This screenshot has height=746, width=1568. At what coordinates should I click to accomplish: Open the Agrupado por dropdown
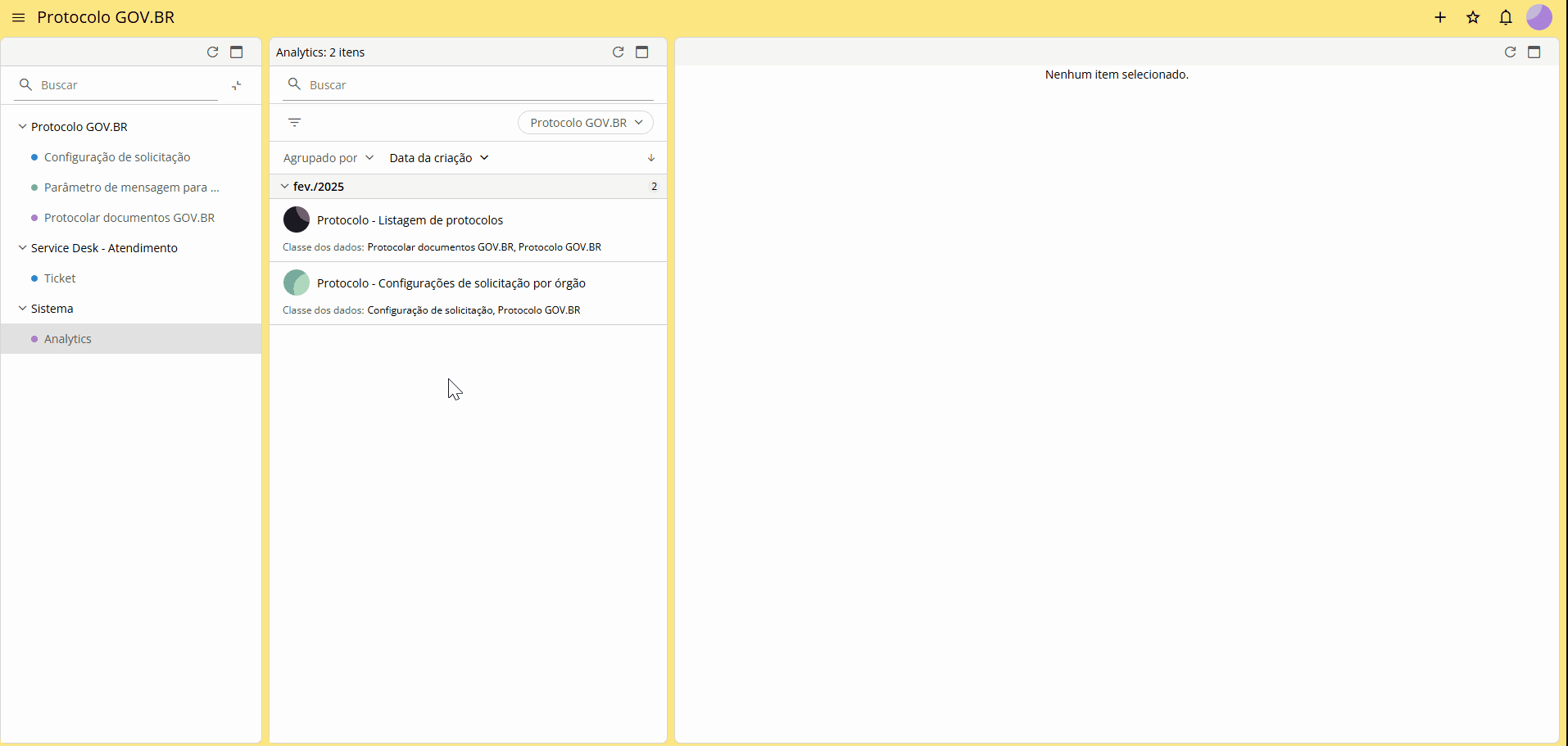tap(329, 158)
